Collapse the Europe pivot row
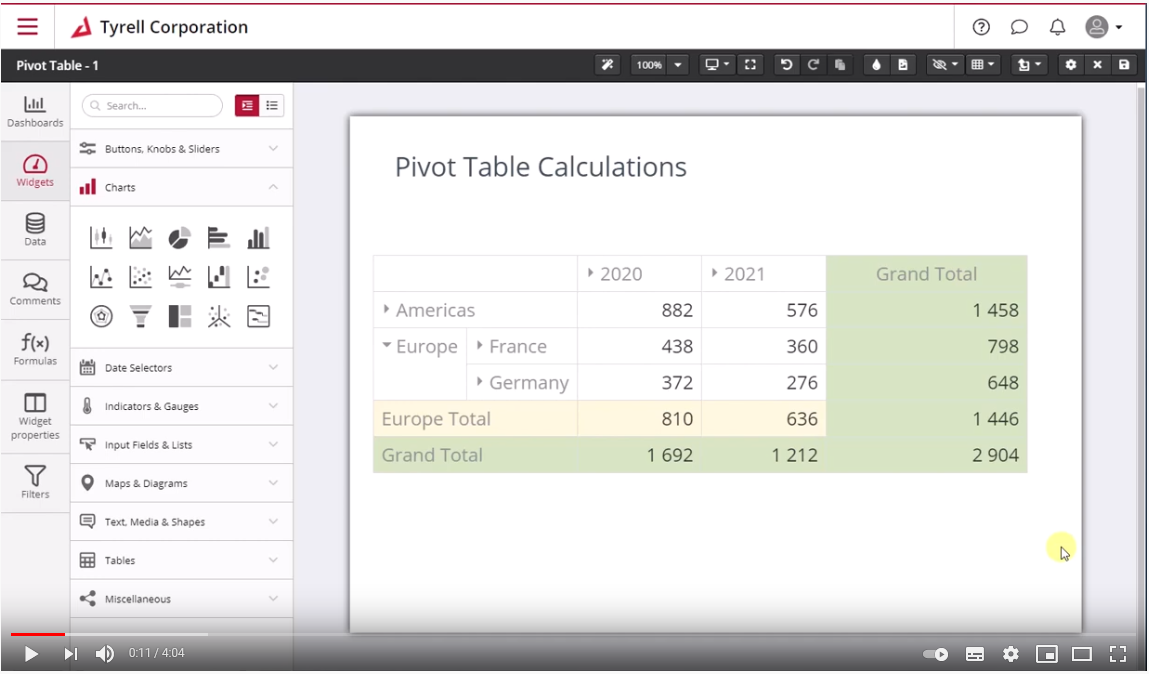The width and height of the screenshot is (1149, 674). (x=386, y=345)
